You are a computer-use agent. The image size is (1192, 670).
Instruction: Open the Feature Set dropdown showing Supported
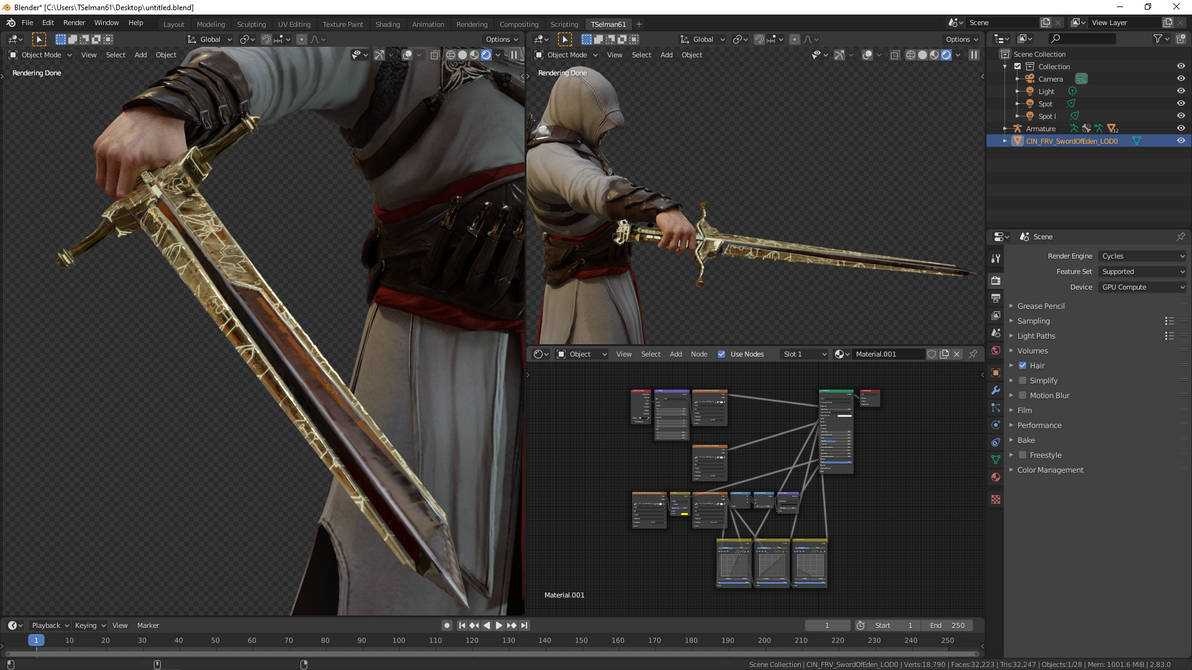coord(1142,271)
